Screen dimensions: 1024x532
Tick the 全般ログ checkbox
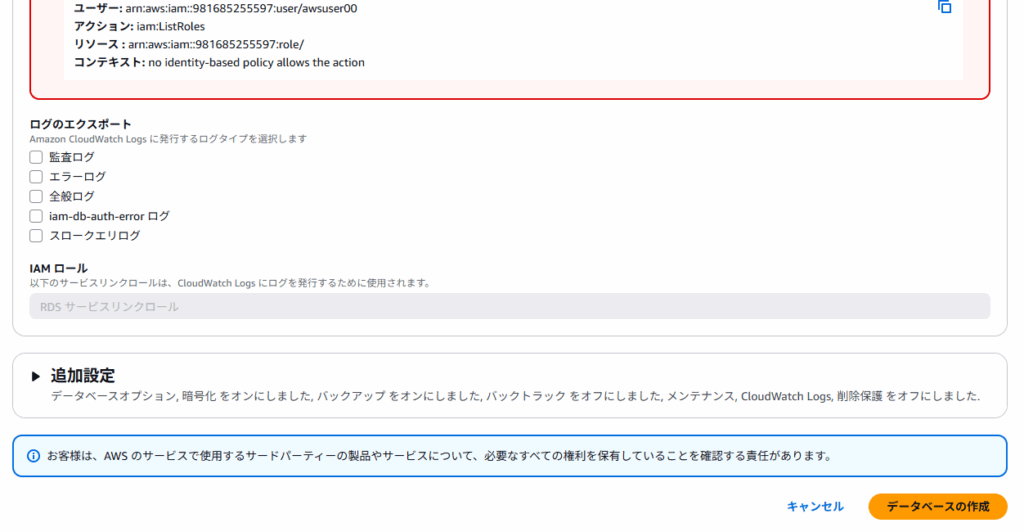point(36,196)
